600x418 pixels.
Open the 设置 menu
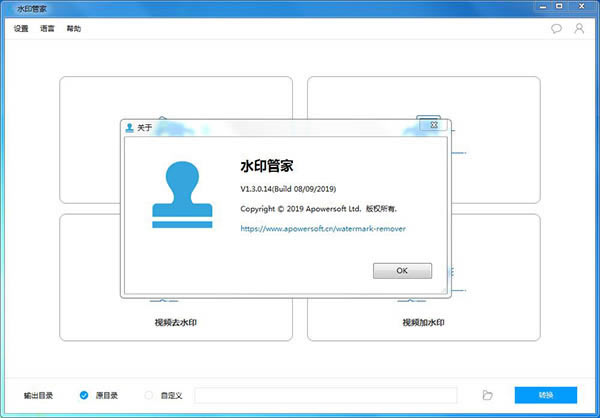[21, 29]
